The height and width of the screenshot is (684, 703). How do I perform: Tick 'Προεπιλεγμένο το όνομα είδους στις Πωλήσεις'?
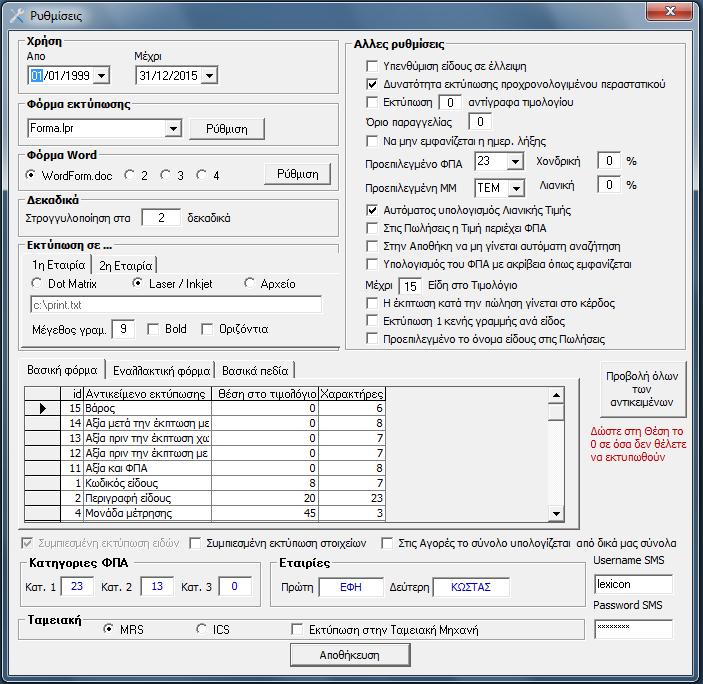click(x=372, y=339)
